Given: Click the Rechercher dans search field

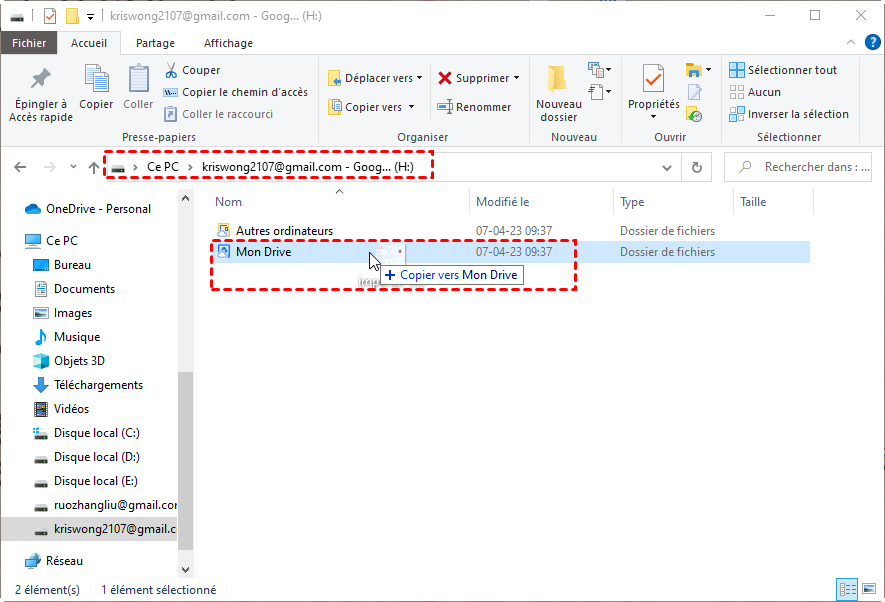Looking at the screenshot, I should tap(798, 167).
